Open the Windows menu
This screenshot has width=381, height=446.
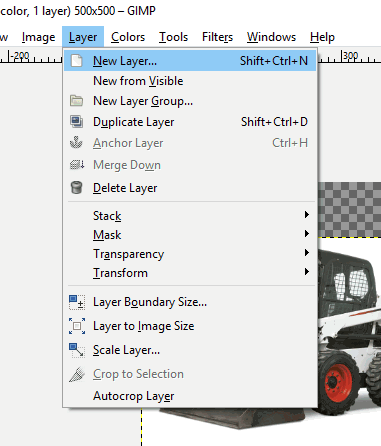point(271,37)
